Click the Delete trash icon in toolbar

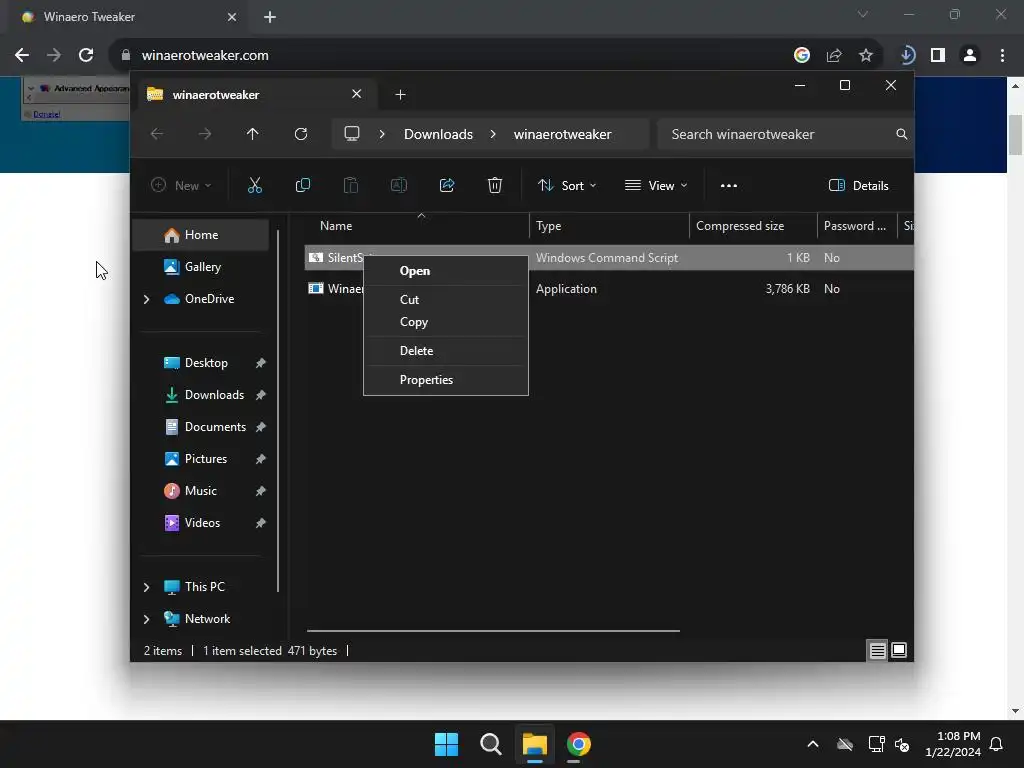click(494, 185)
